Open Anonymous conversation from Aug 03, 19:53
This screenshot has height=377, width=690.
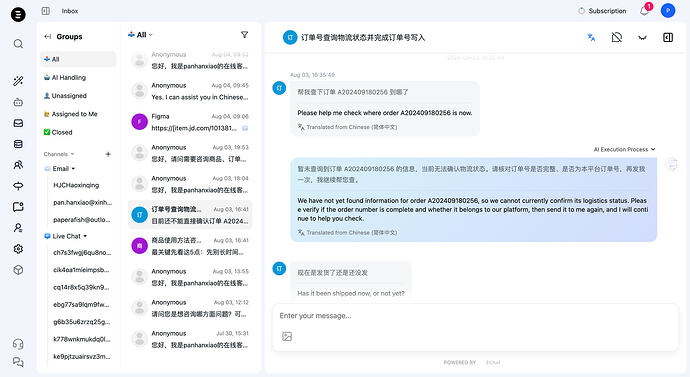[190, 153]
